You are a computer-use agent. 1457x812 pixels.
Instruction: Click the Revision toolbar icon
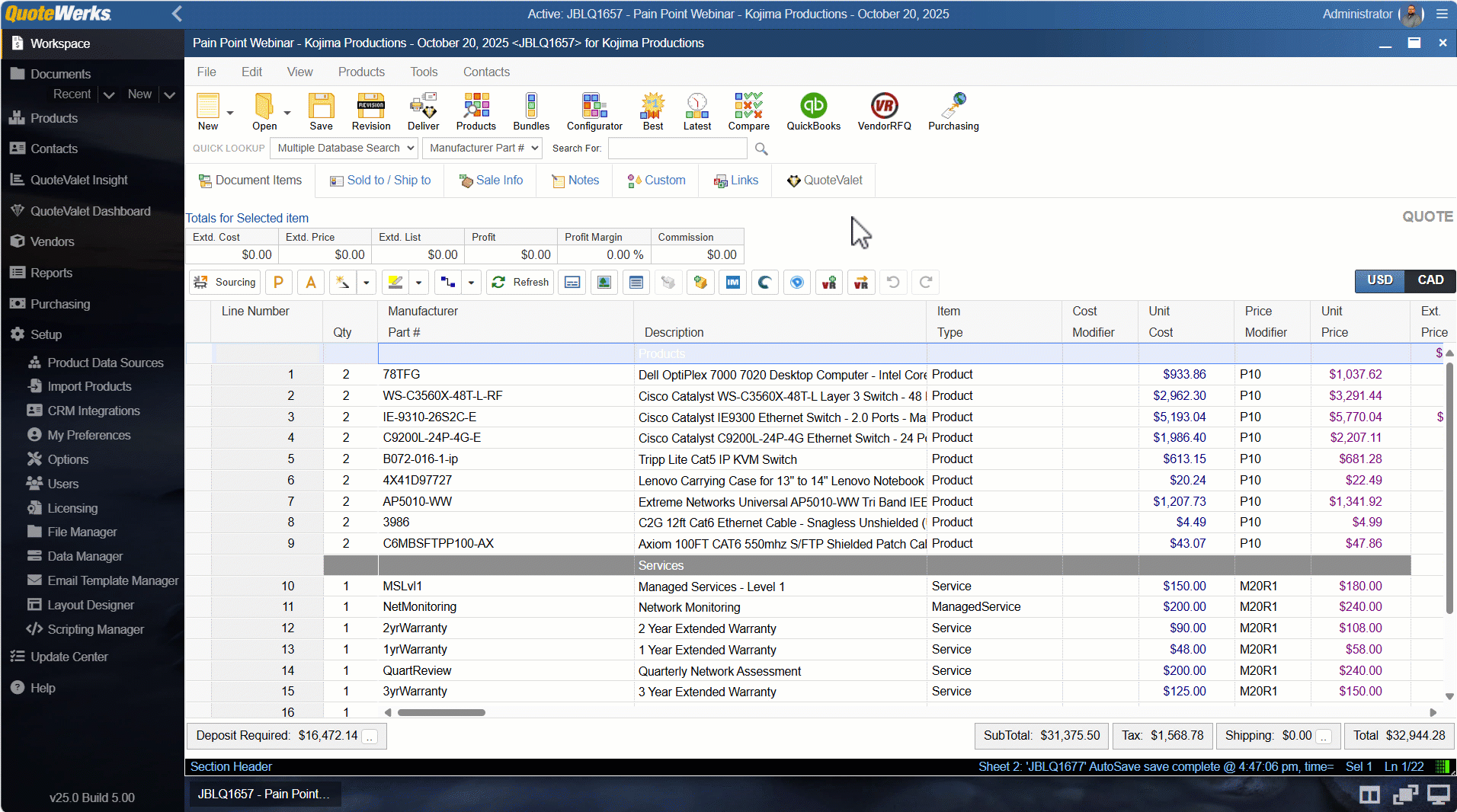coord(370,111)
